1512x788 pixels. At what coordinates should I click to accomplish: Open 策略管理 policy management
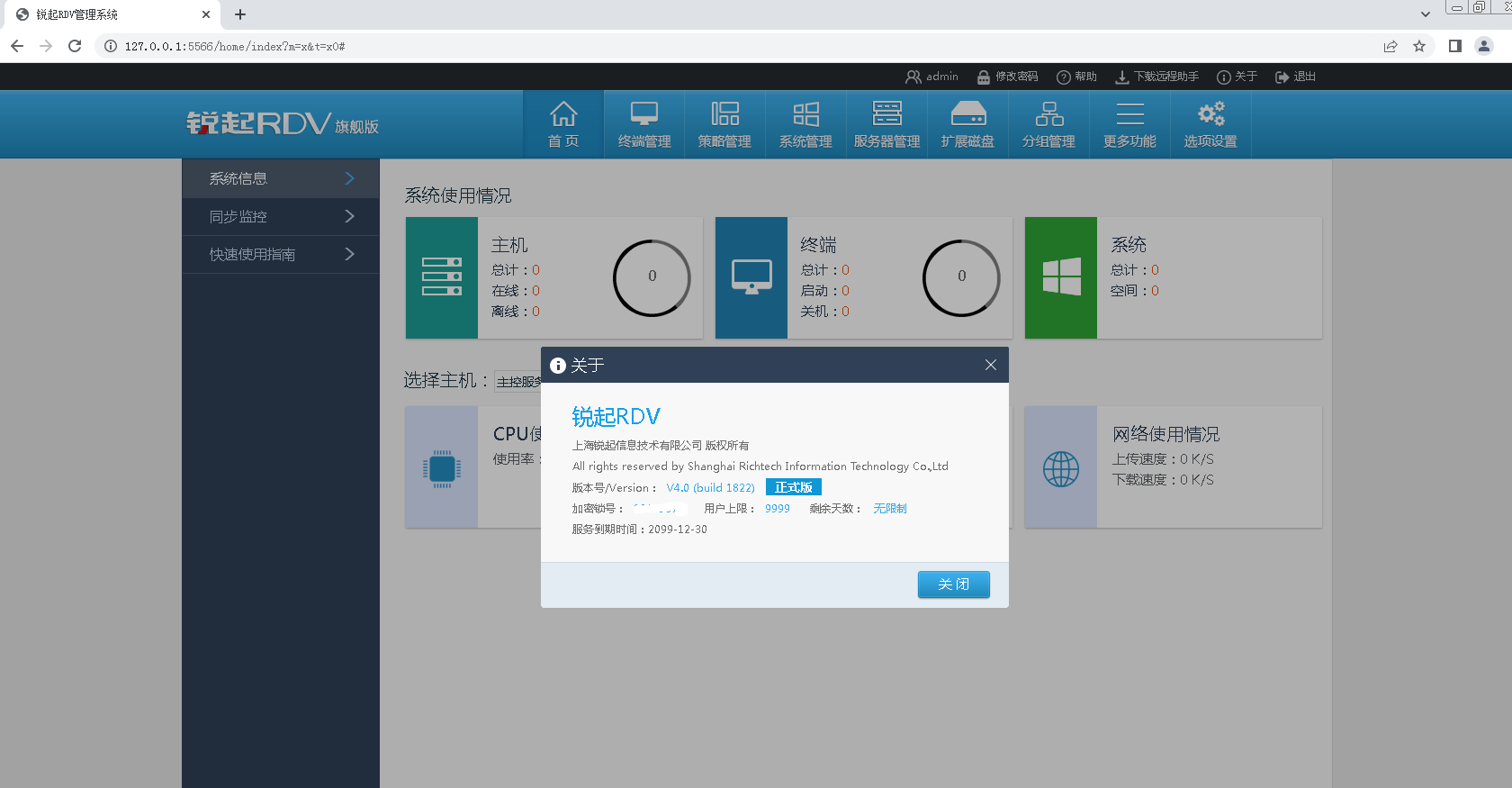pyautogui.click(x=724, y=124)
